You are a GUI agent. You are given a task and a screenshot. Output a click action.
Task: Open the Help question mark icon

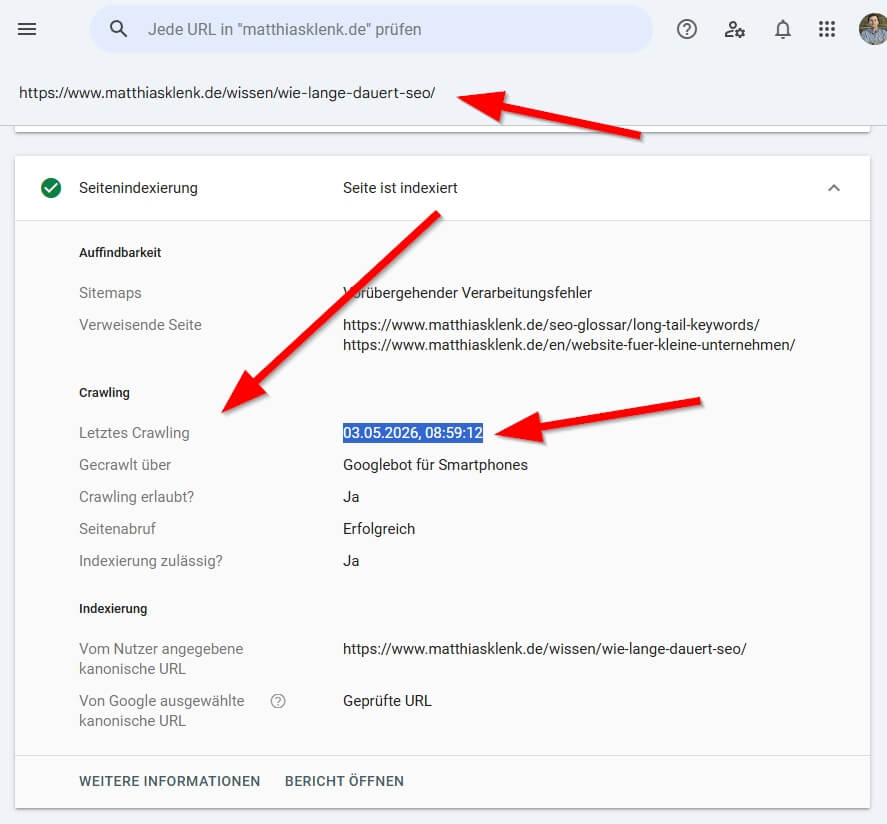click(x=687, y=29)
